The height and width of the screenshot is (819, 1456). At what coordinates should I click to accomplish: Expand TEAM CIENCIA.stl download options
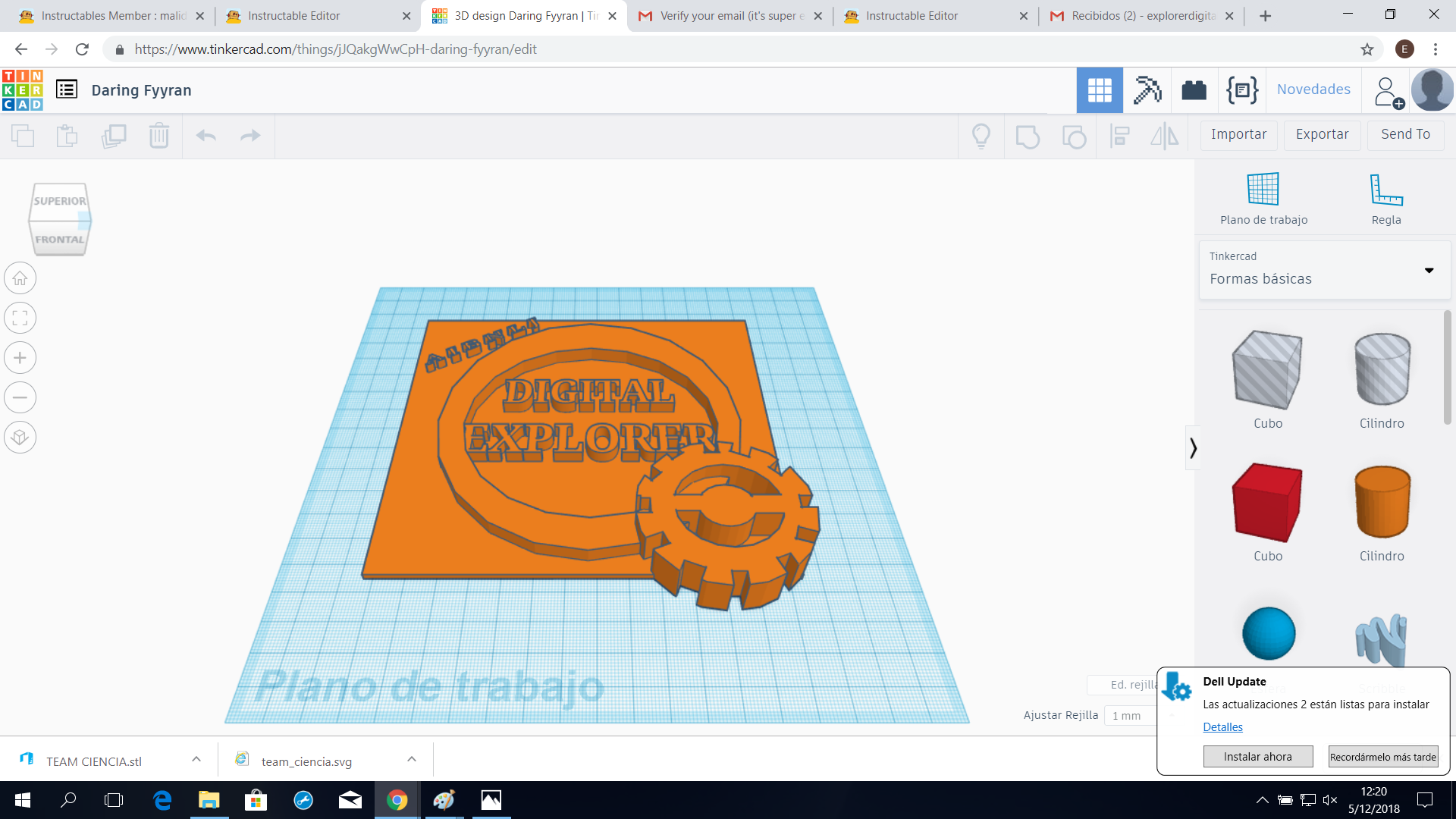(x=196, y=759)
